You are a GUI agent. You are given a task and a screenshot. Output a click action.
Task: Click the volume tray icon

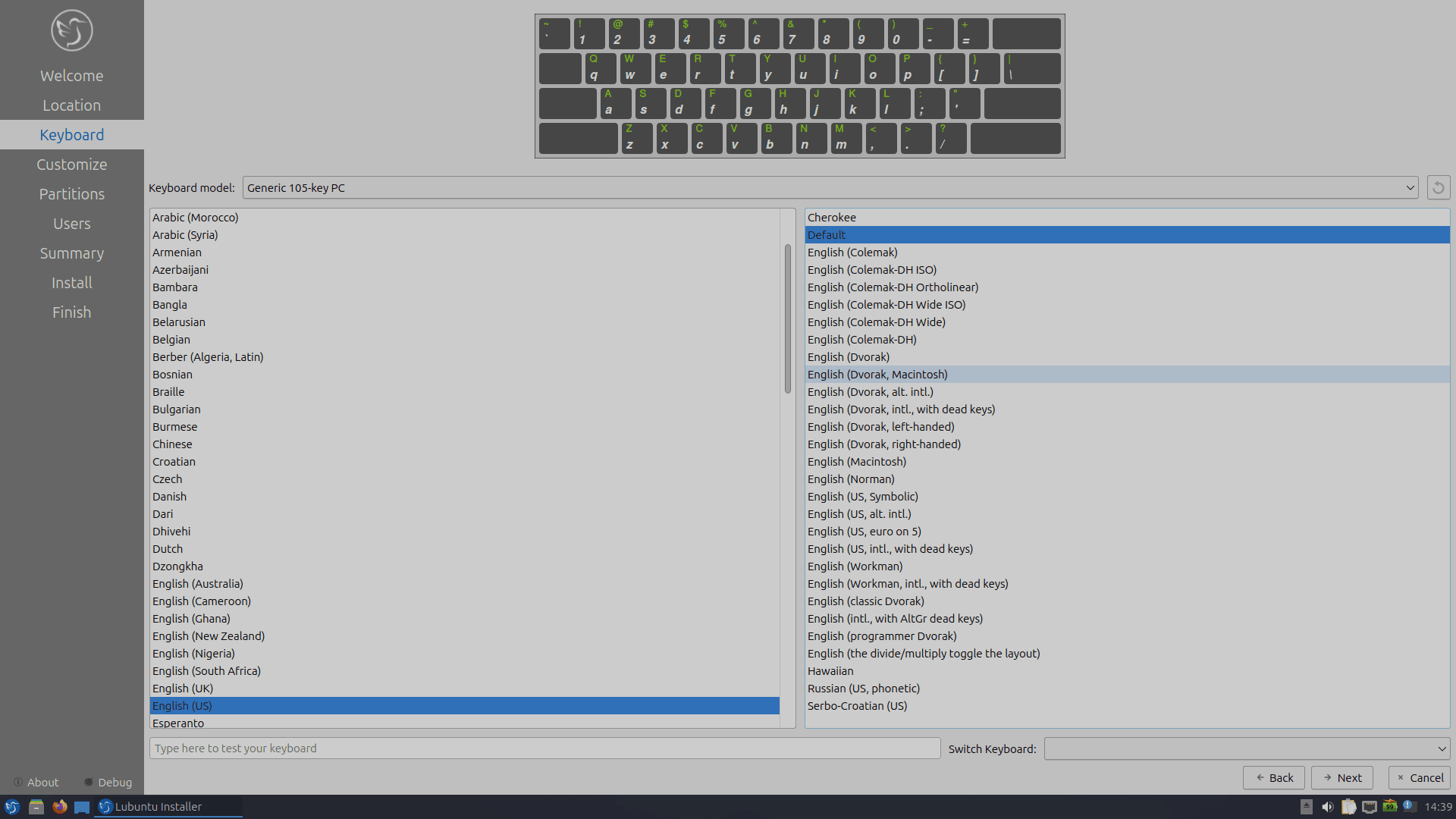[x=1327, y=807]
